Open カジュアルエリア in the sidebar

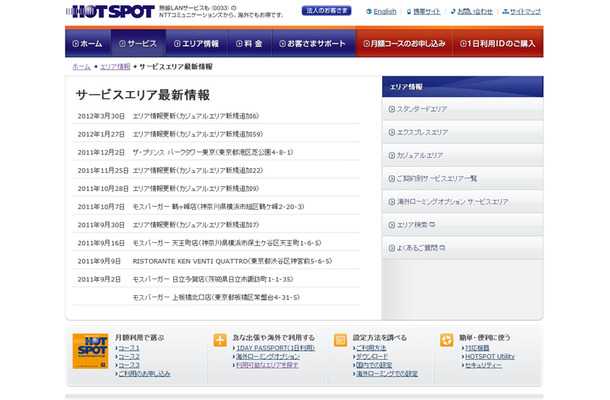[x=463, y=155]
